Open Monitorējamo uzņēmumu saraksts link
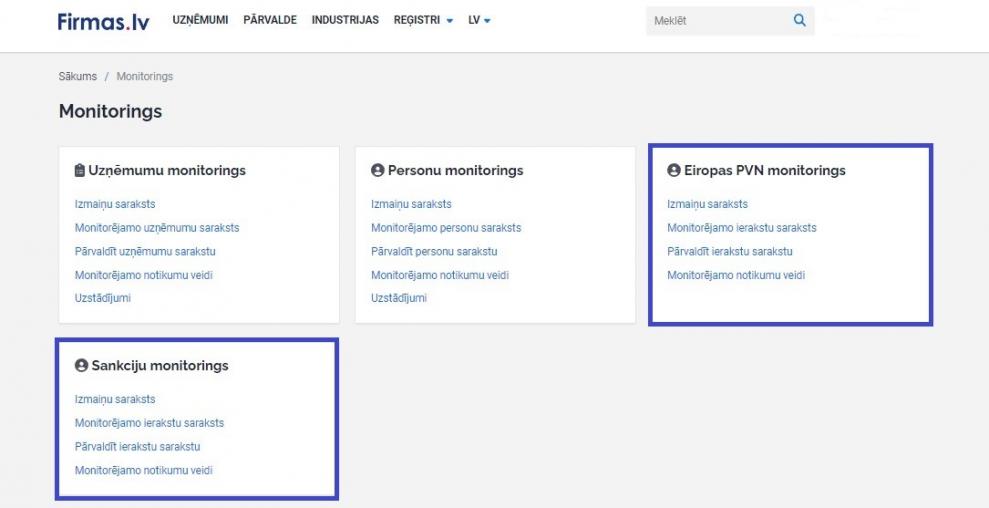989x508 pixels. [157, 228]
